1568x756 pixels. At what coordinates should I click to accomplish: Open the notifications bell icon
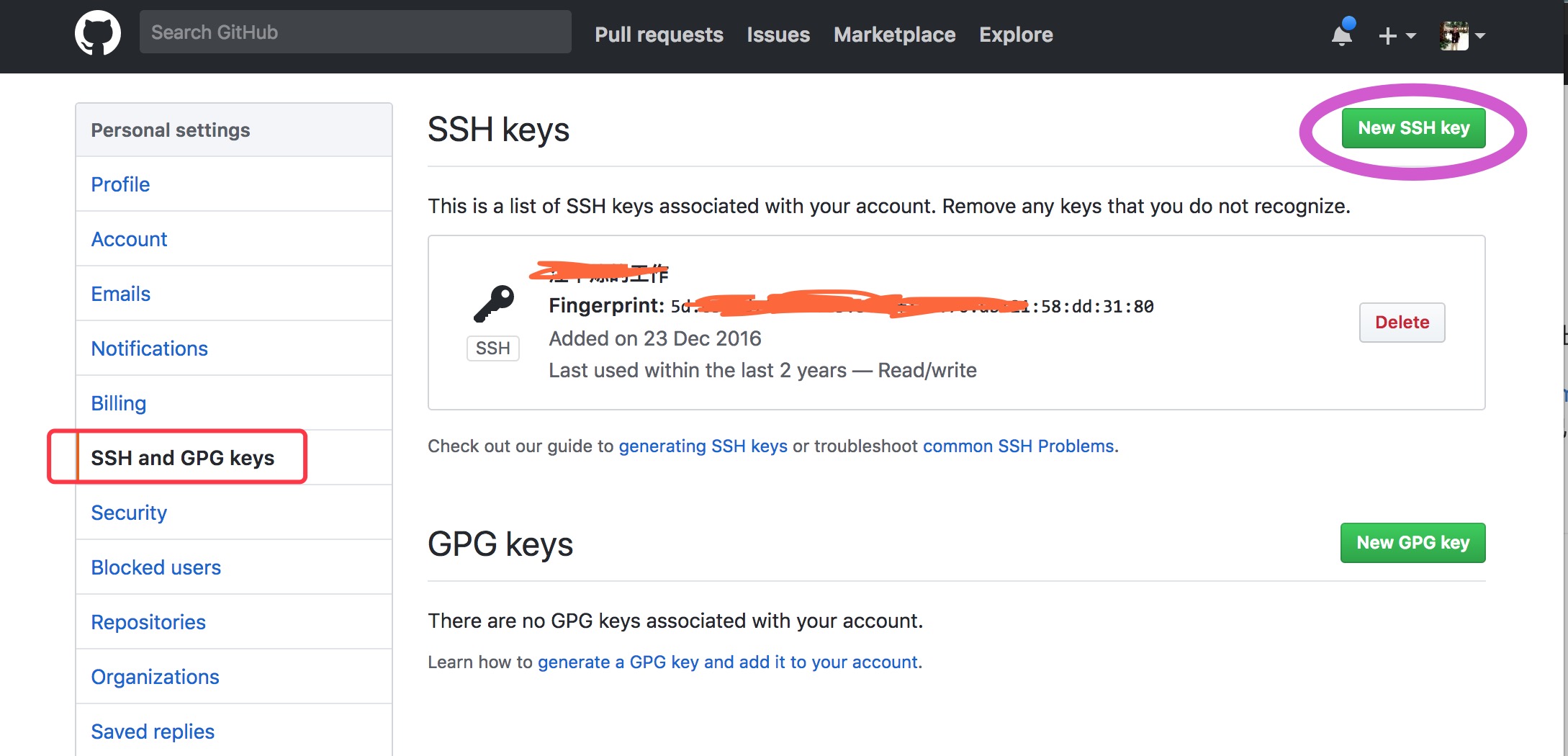[1342, 35]
